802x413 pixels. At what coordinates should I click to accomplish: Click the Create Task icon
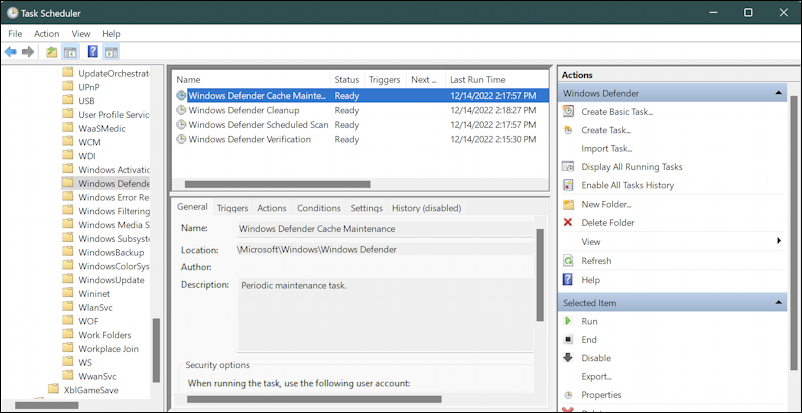[x=568, y=130]
